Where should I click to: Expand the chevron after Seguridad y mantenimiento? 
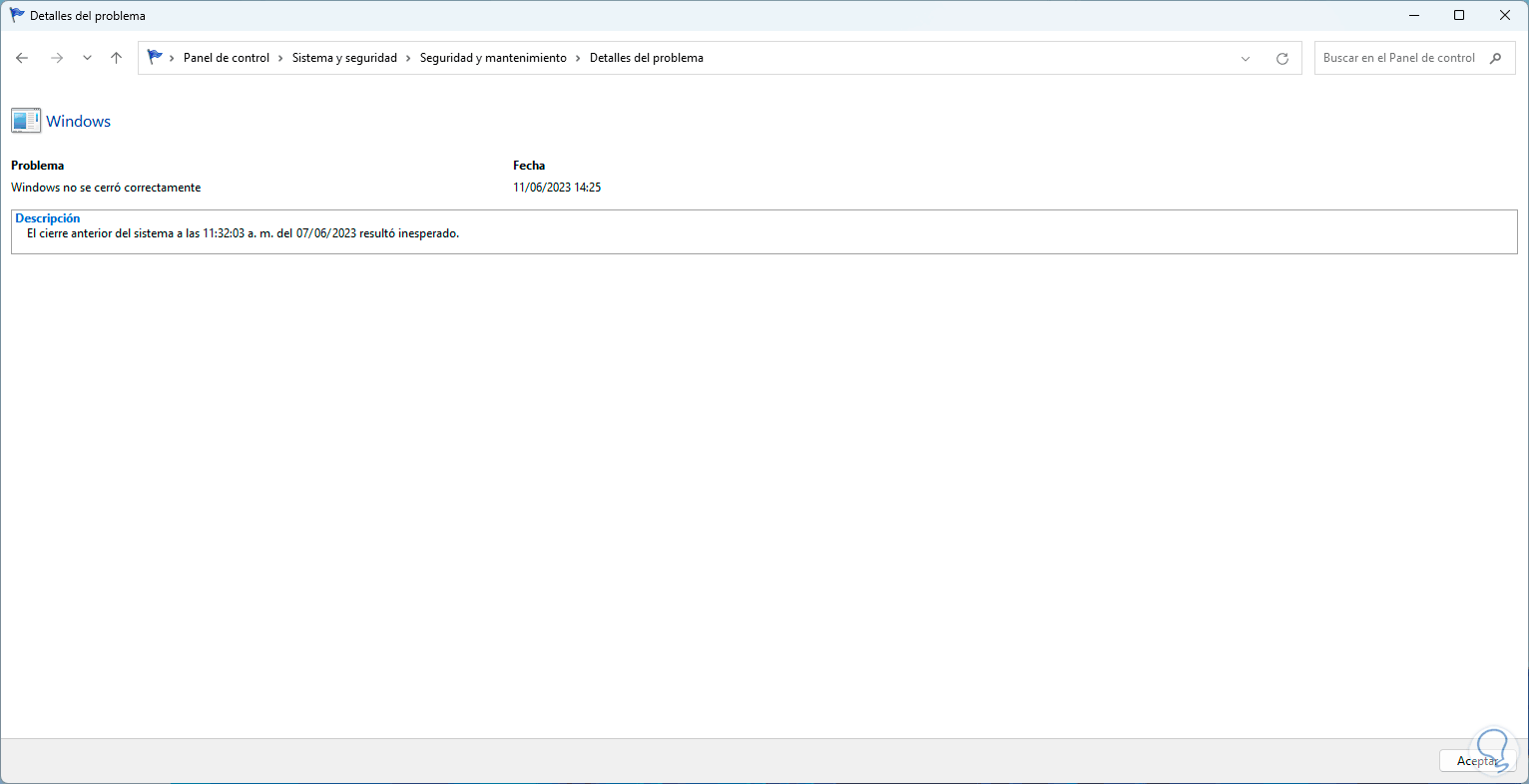click(x=578, y=58)
